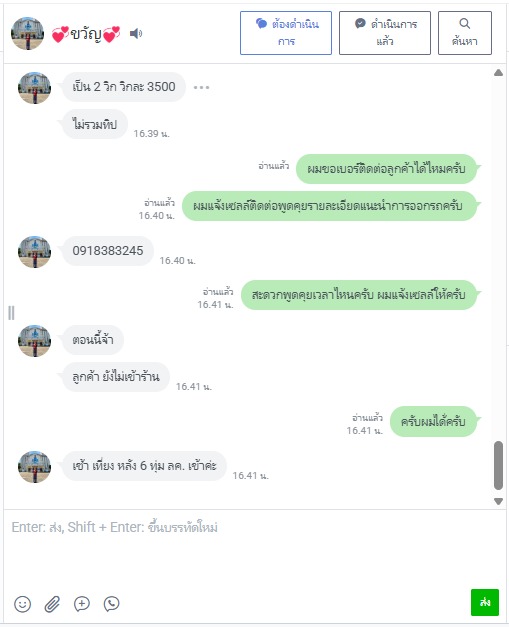Image resolution: width=509 pixels, height=627 pixels.
Task: Attach a file with the paperclip icon
Action: tap(52, 604)
